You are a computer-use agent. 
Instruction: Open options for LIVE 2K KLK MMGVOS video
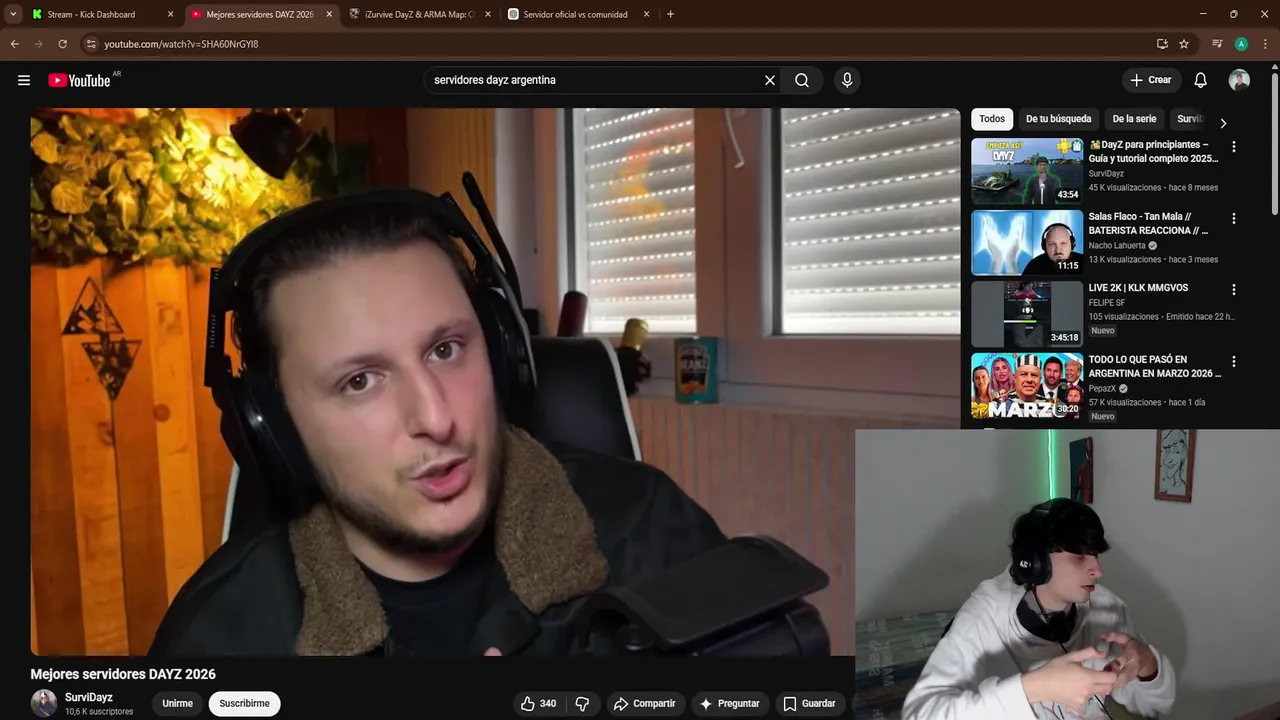(x=1233, y=289)
